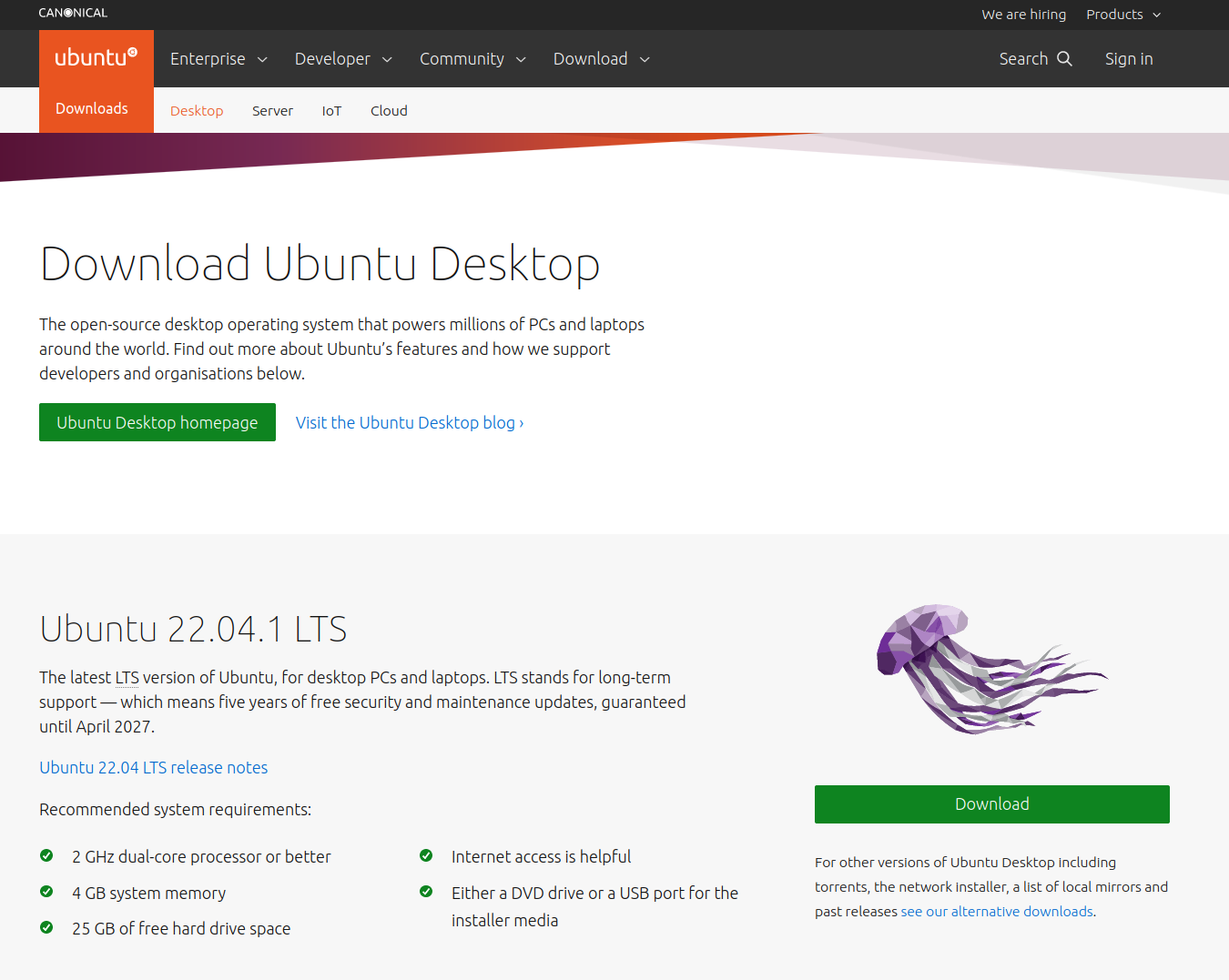
Task: Click 25 GB of free hard drive space
Action: [181, 929]
